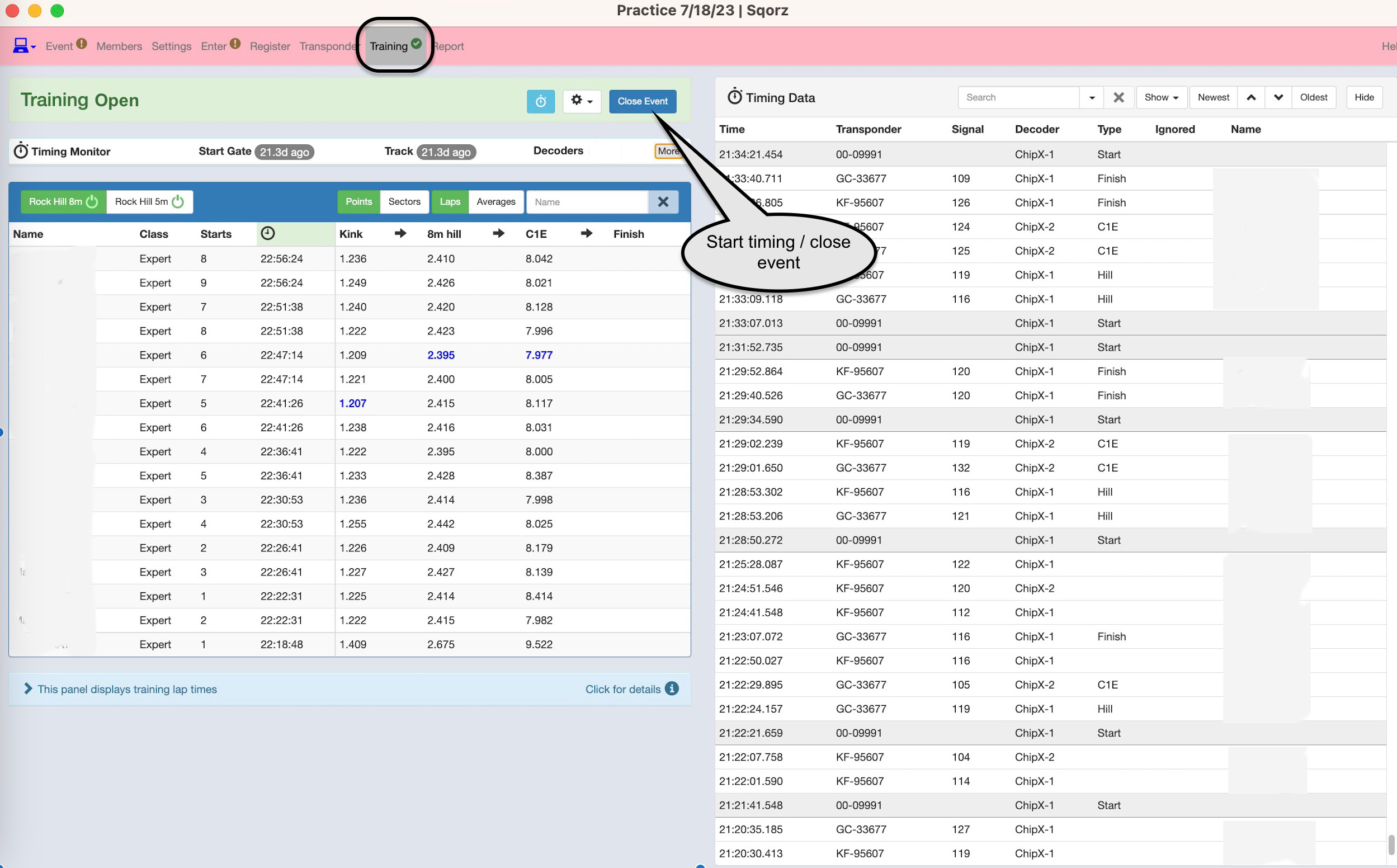Image resolution: width=1397 pixels, height=868 pixels.
Task: Click the Type column header
Action: pos(1109,129)
